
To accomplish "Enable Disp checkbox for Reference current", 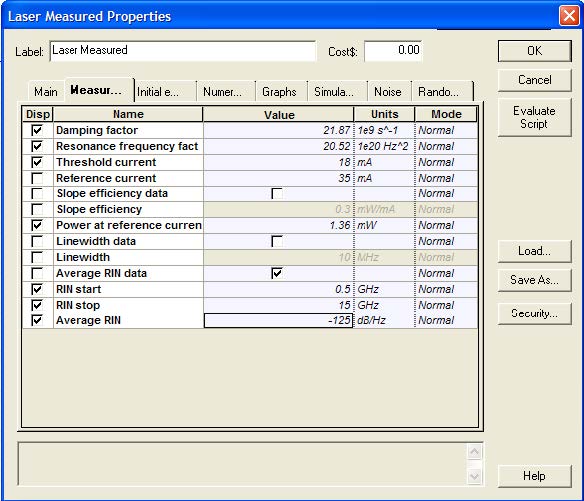I will click(x=37, y=178).
